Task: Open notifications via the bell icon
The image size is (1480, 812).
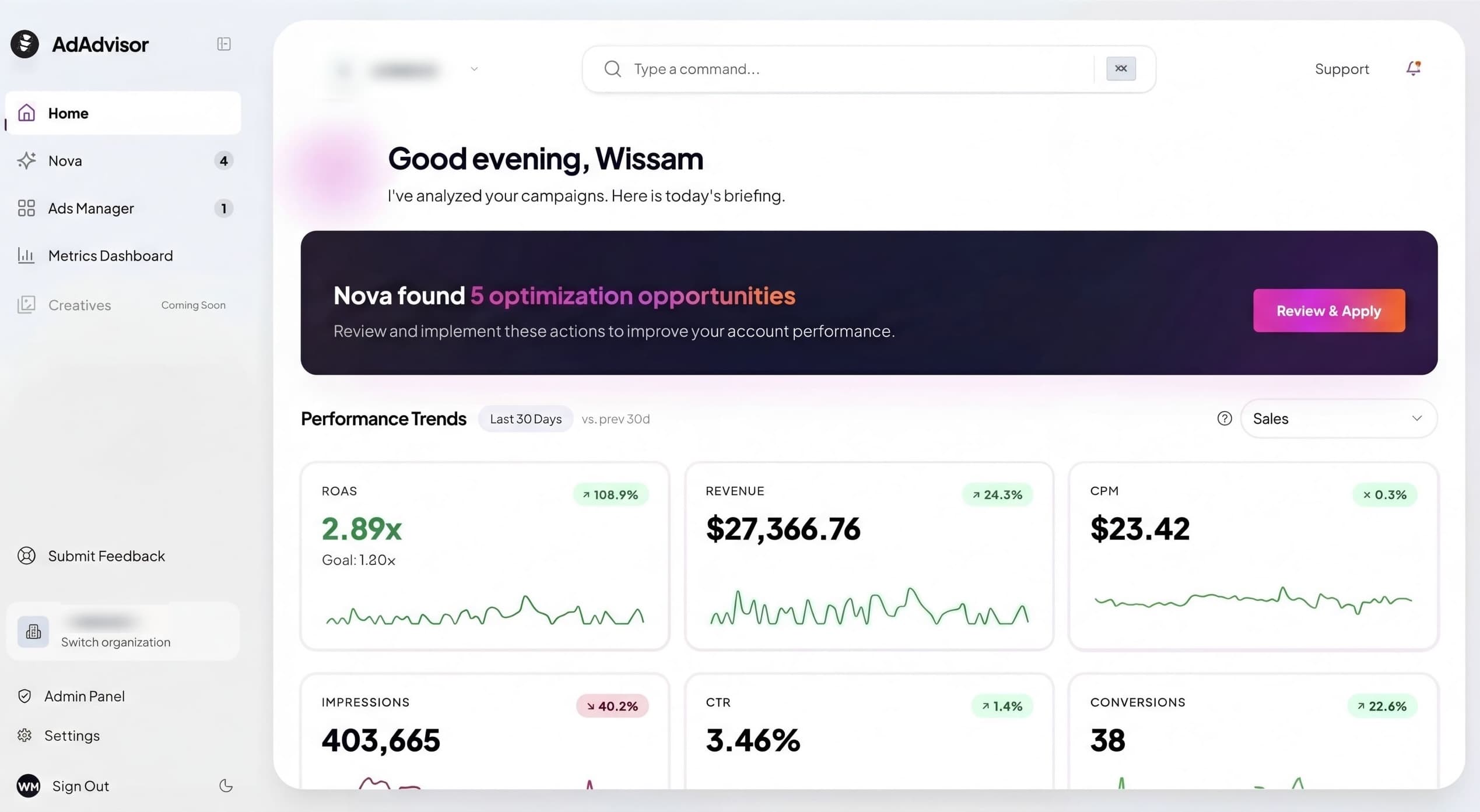Action: pyautogui.click(x=1413, y=68)
